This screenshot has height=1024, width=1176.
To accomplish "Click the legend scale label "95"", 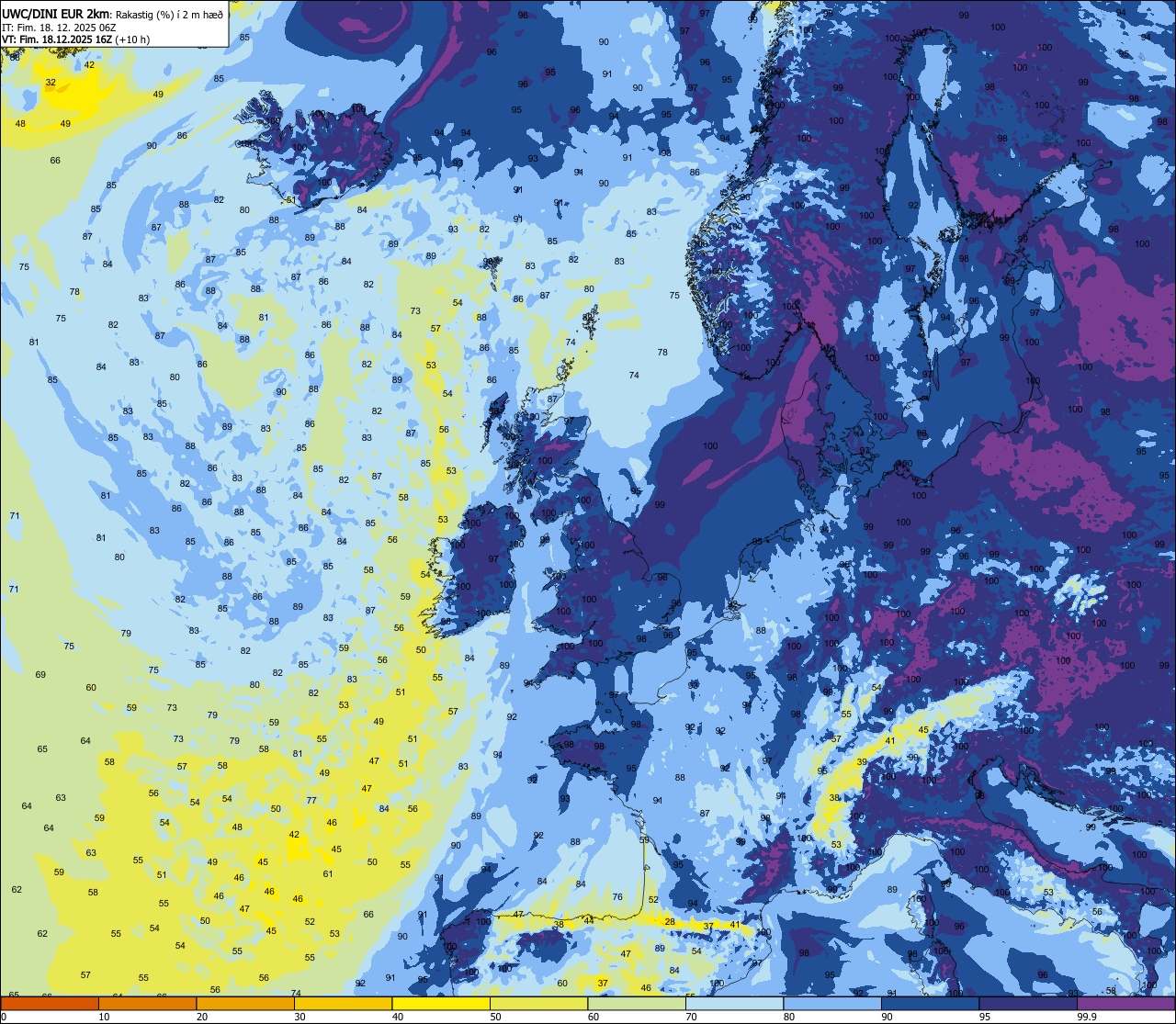I will [x=985, y=1017].
